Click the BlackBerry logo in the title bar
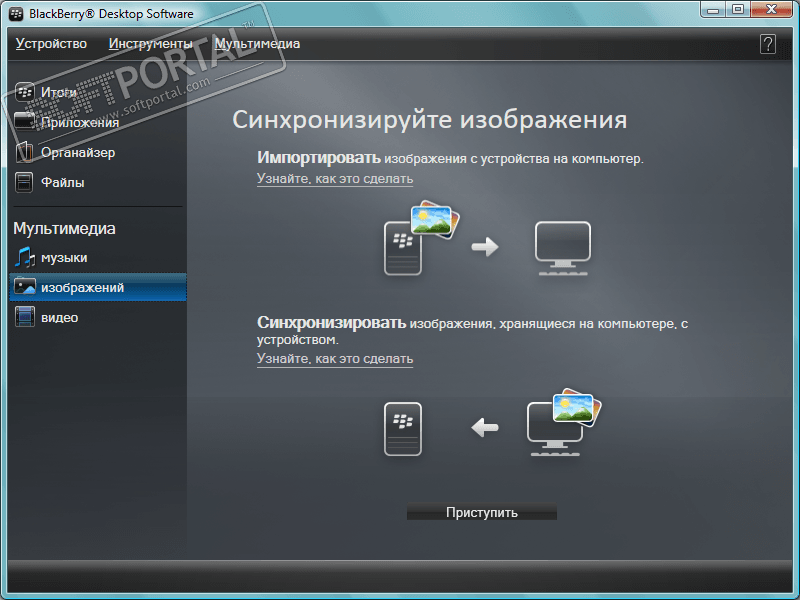The image size is (800, 600). 16,14
